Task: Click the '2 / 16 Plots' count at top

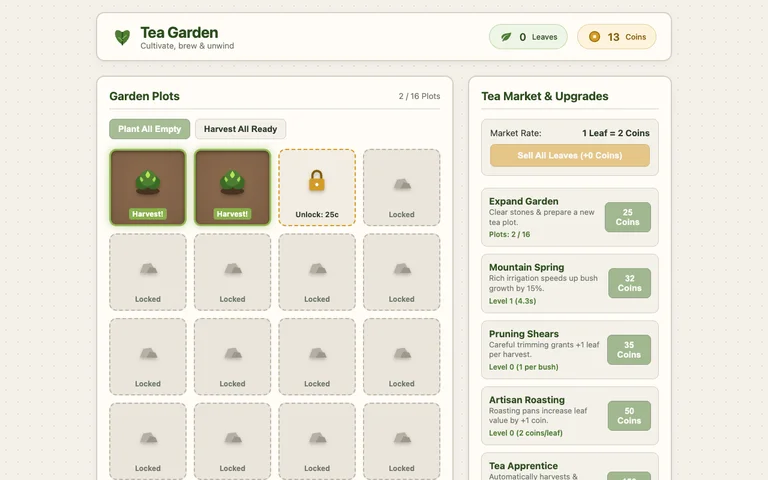Action: coord(419,96)
